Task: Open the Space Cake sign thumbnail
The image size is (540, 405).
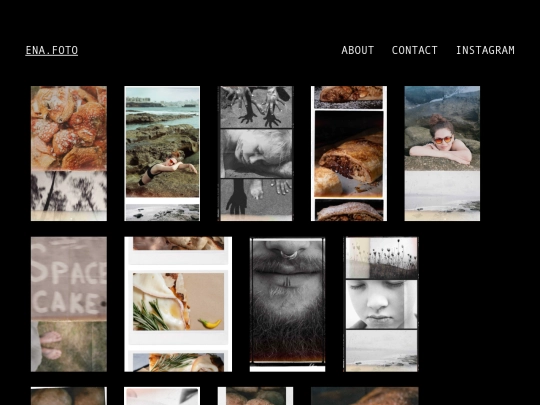Action: click(69, 304)
